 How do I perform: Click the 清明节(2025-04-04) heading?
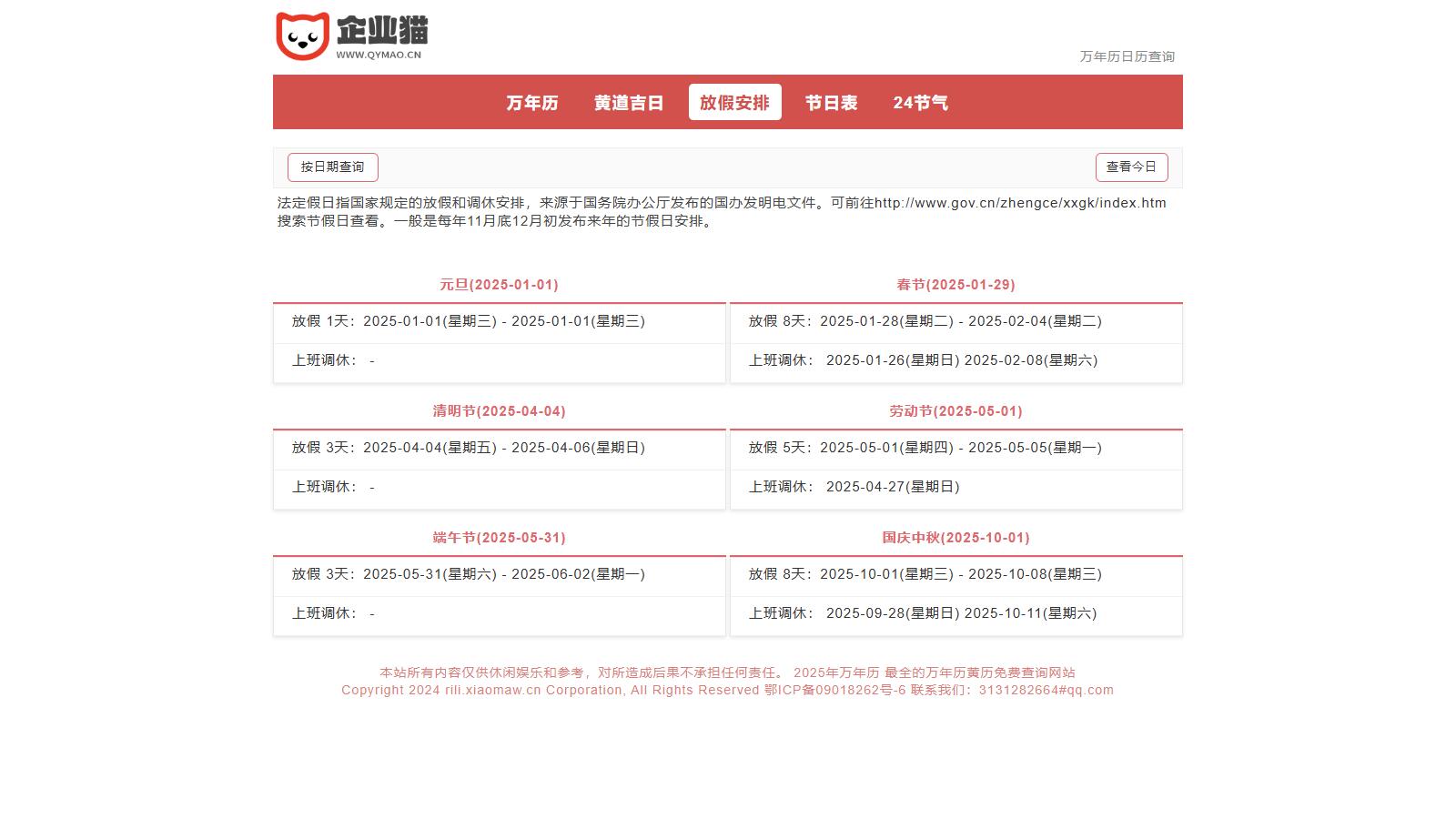click(499, 411)
